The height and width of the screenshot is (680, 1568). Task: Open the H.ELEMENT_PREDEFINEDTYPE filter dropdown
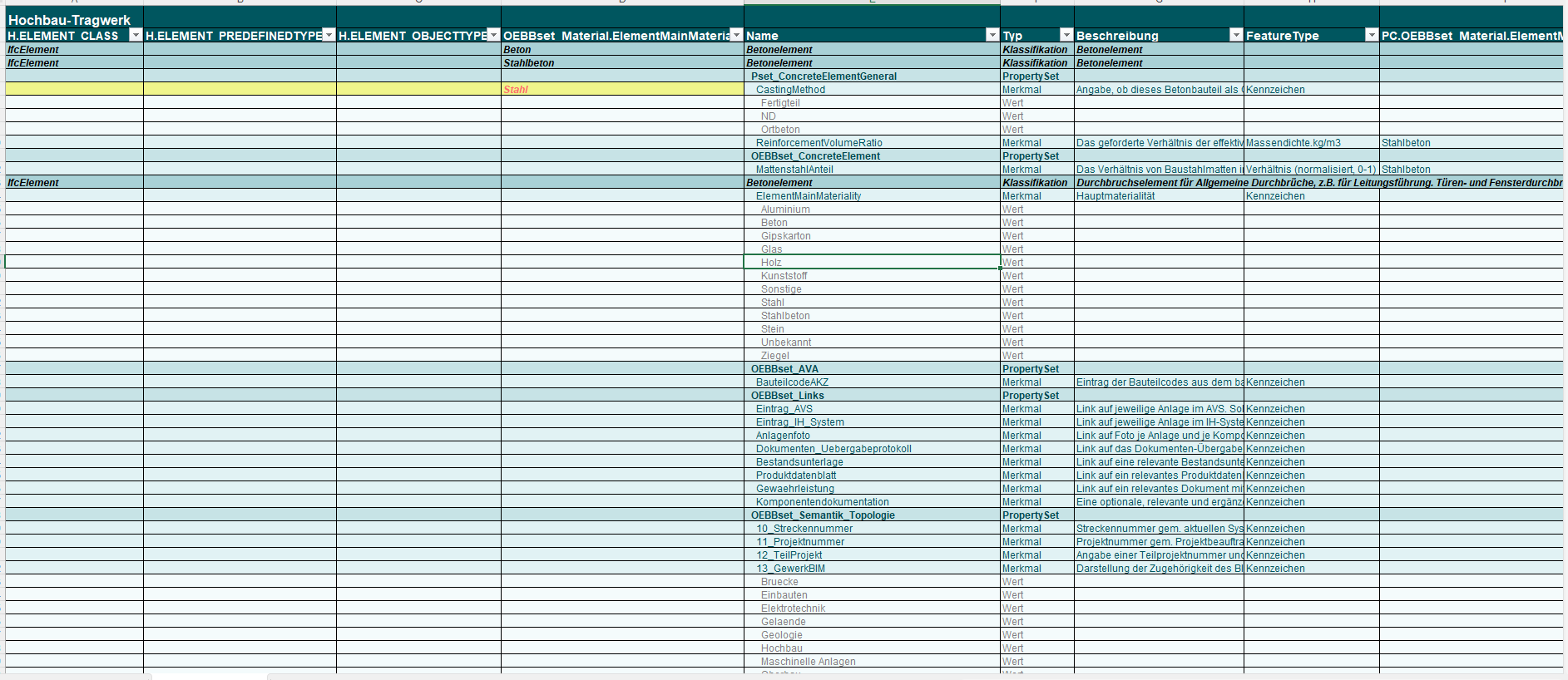coord(329,35)
